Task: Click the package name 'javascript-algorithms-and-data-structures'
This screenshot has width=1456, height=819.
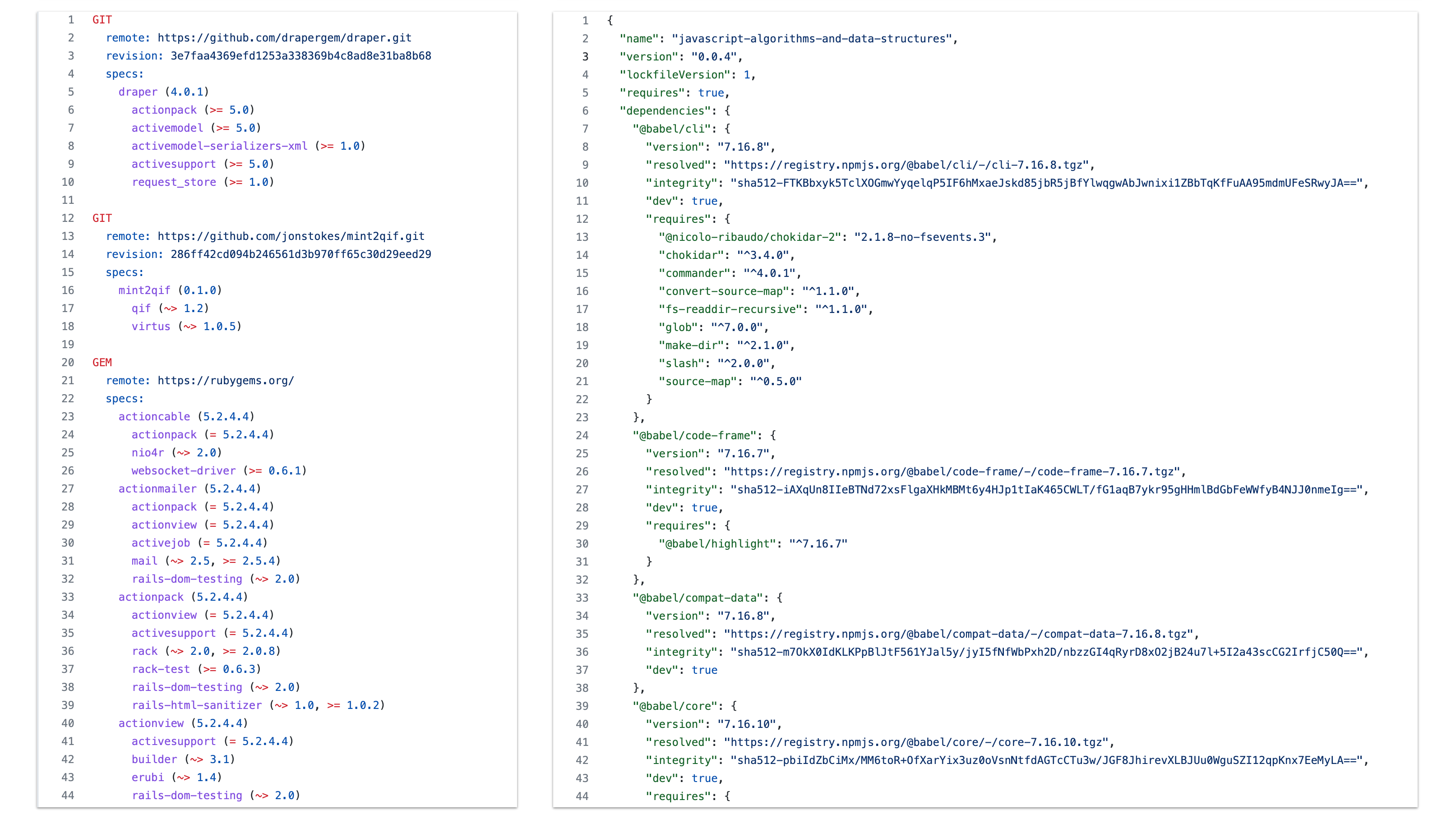Action: (x=811, y=38)
